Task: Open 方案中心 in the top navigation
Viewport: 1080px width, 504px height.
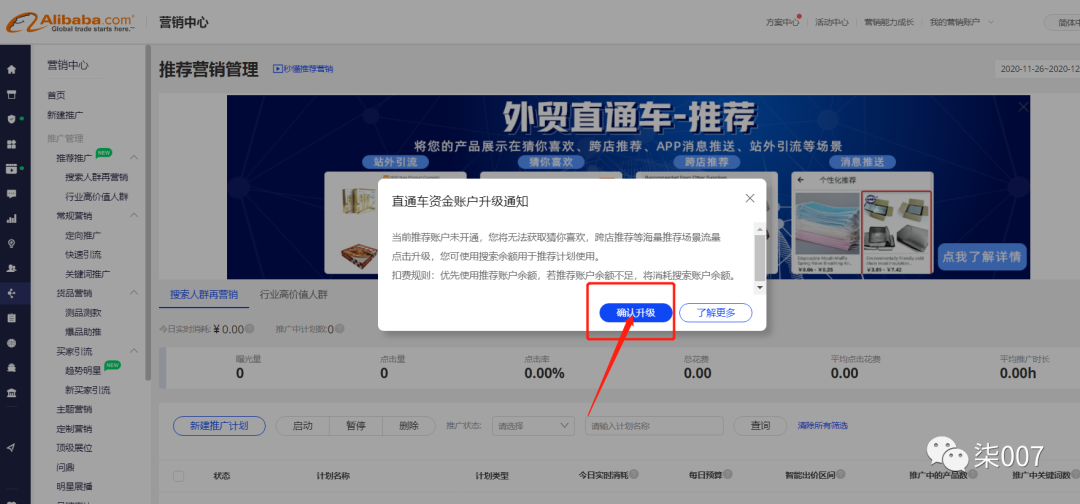Action: 782,22
